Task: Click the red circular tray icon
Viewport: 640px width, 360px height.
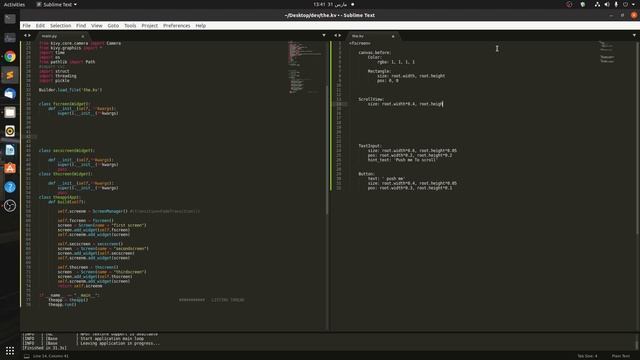Action: pos(569,4)
